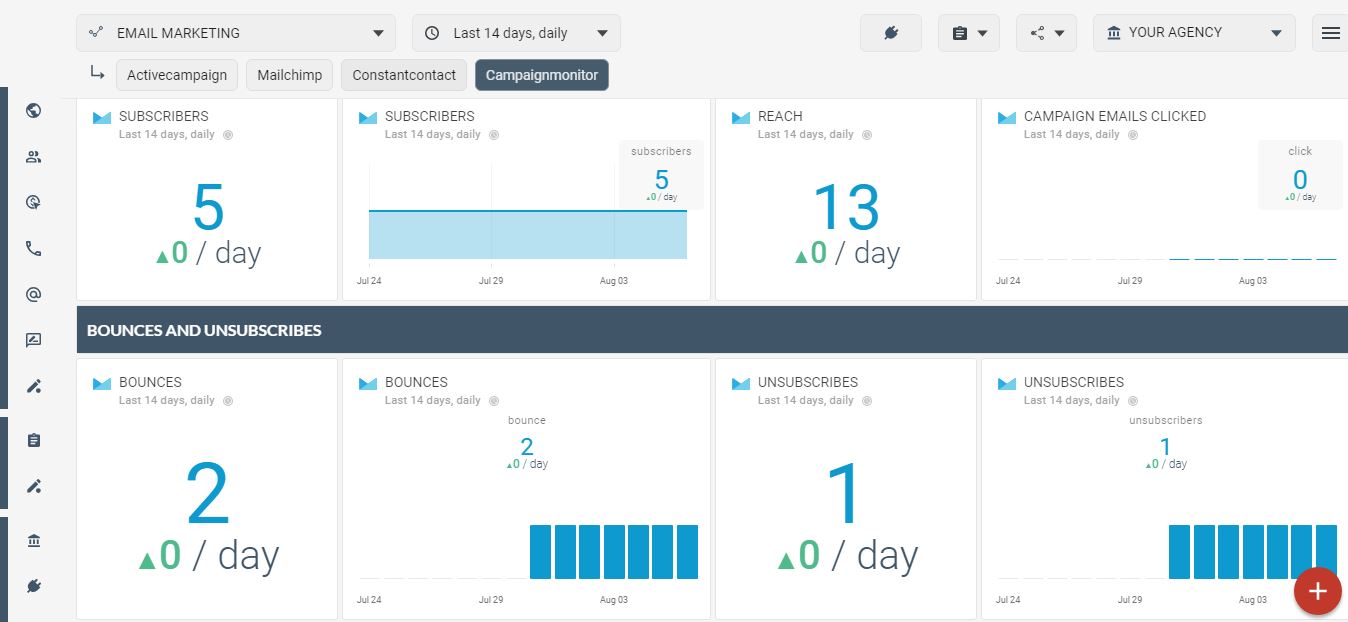This screenshot has height=622, width=1348.
Task: Click info dot on SUBSCRIBERS line chart widget
Action: coord(494,134)
